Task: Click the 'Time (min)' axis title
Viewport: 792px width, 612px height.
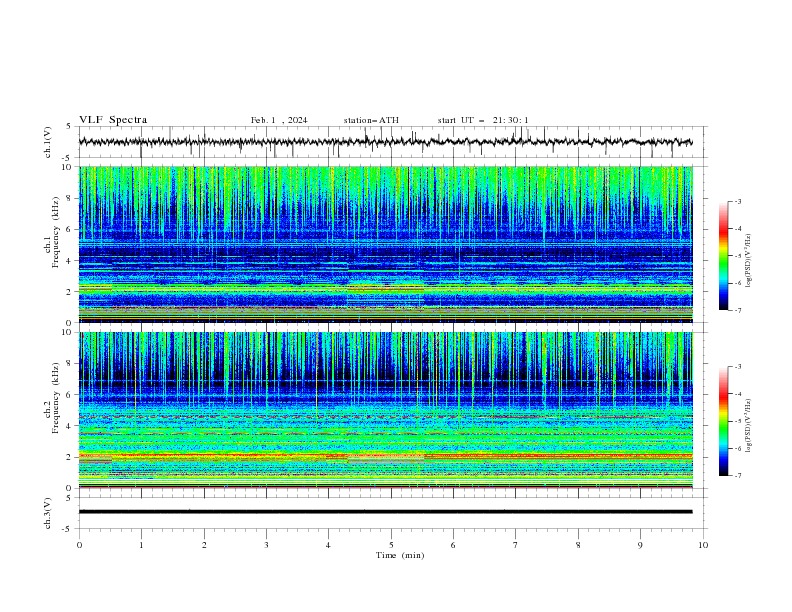Action: point(400,555)
